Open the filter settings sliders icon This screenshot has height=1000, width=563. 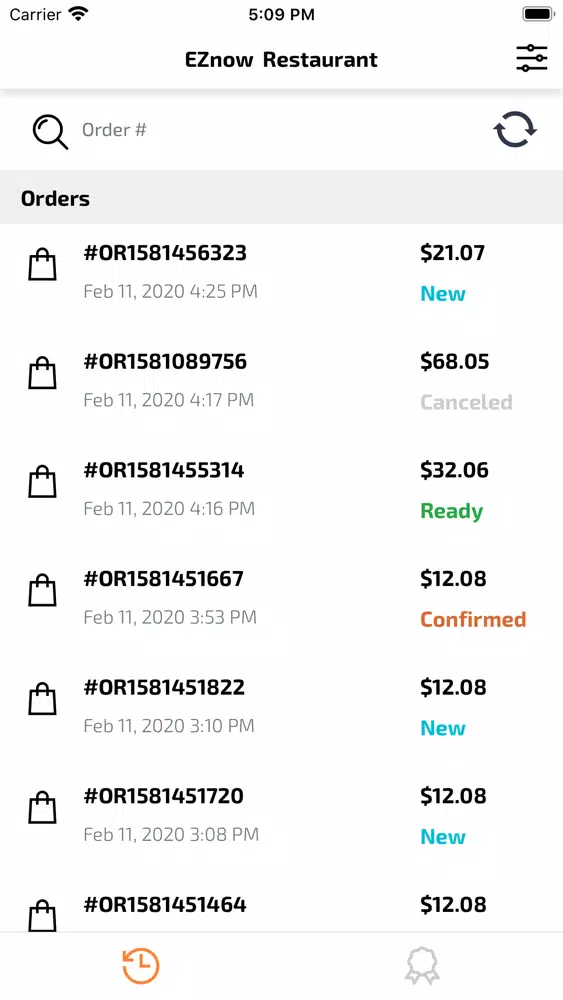(531, 59)
